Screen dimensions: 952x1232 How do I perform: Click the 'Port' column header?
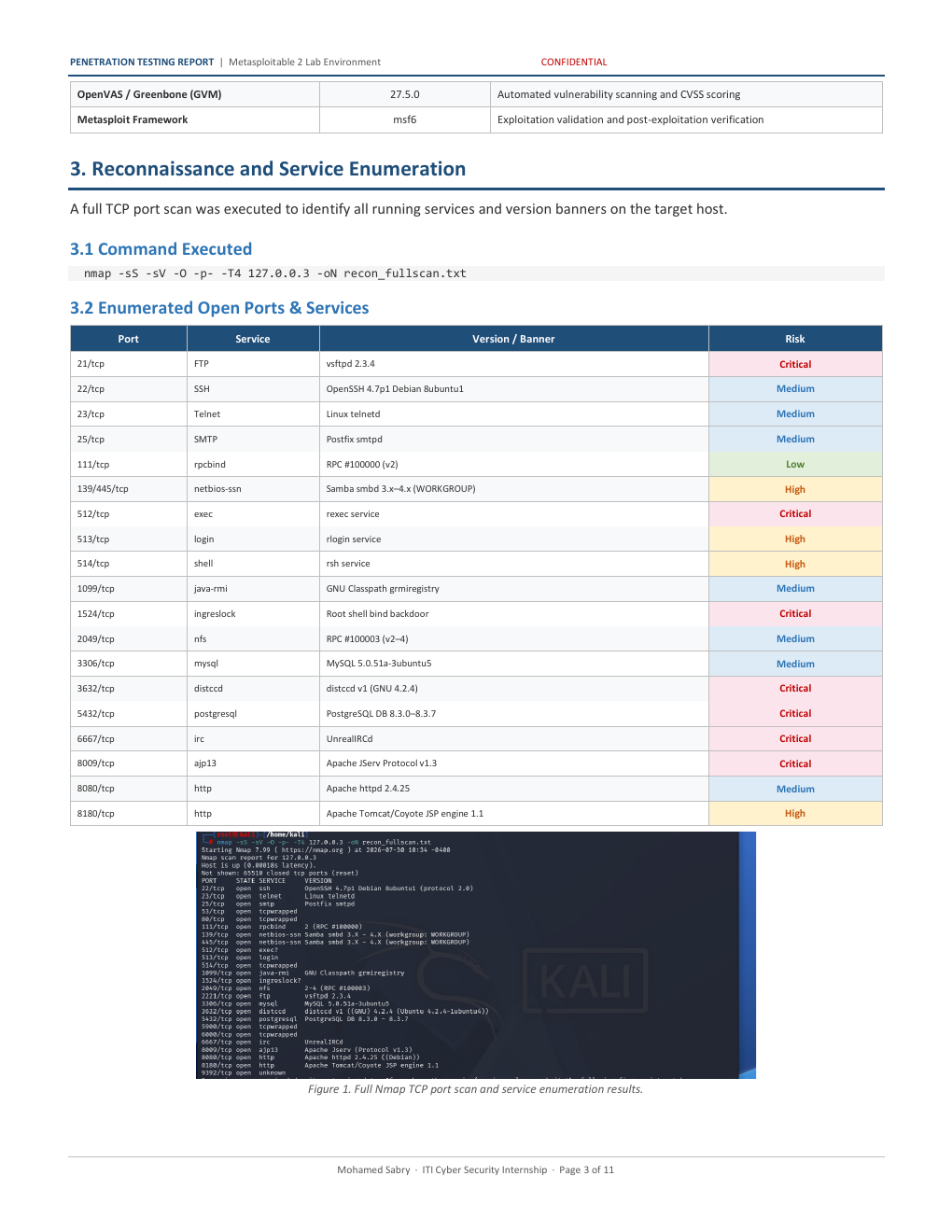pyautogui.click(x=129, y=339)
